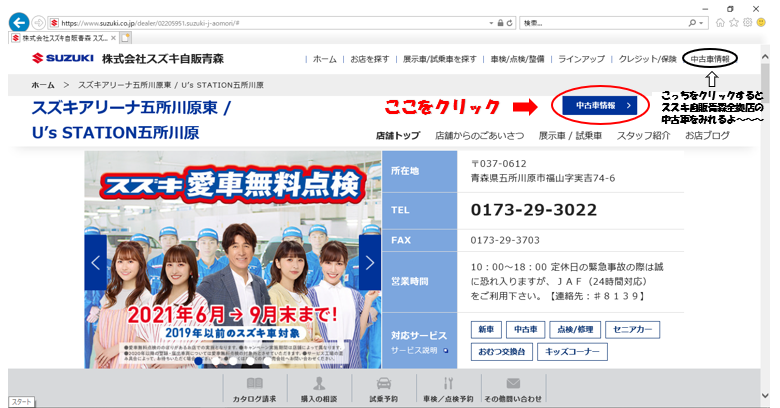
Task: Click the scrollbar up arrow
Action: click(x=765, y=57)
